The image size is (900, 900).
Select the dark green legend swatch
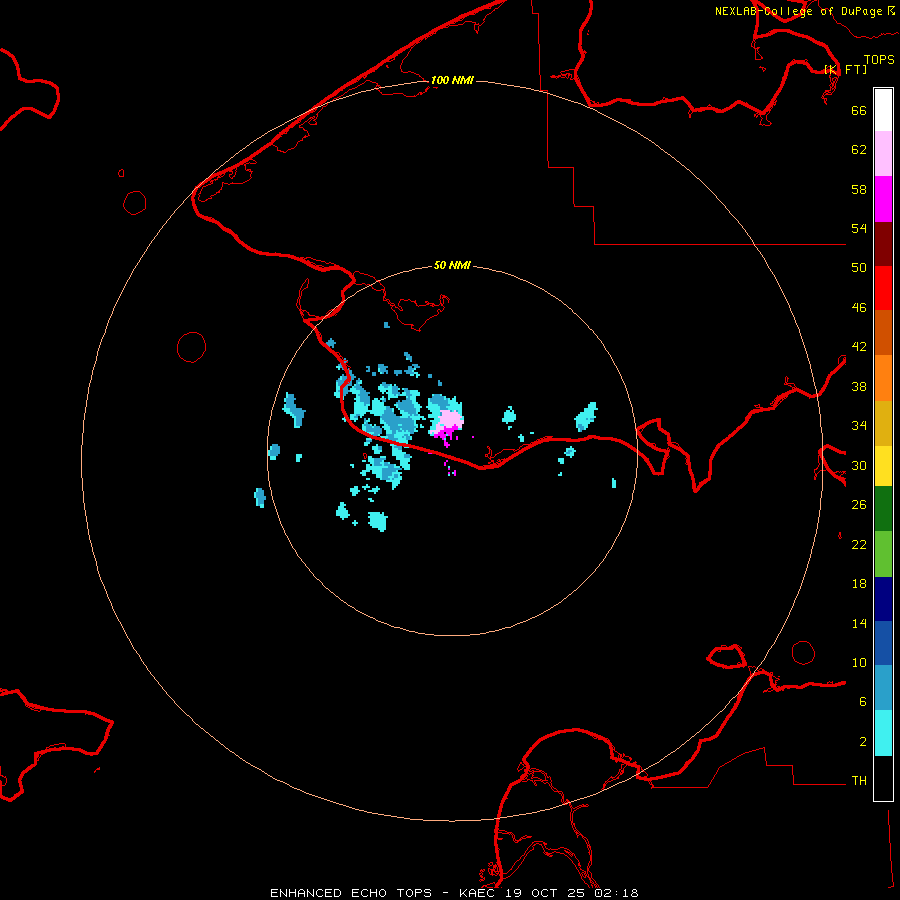883,509
